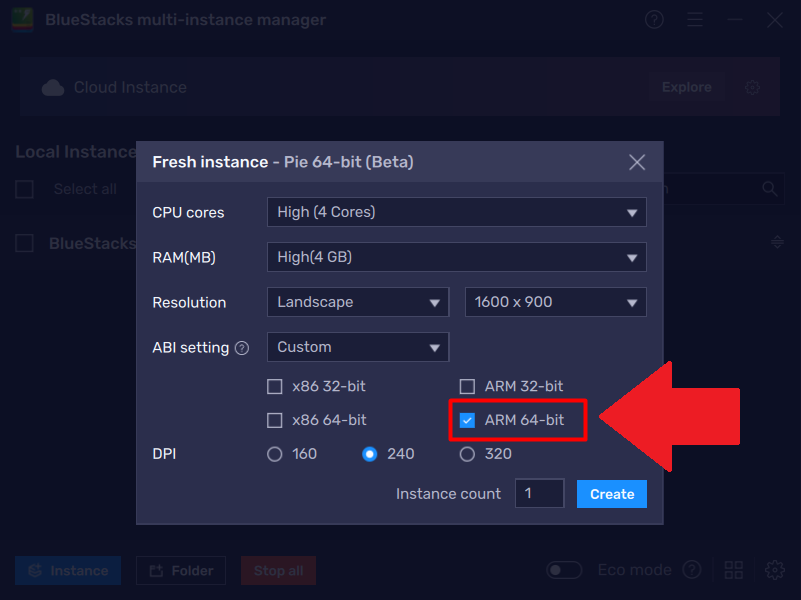This screenshot has height=600, width=801.
Task: Open Cloud Instance settings gear
Action: click(752, 87)
